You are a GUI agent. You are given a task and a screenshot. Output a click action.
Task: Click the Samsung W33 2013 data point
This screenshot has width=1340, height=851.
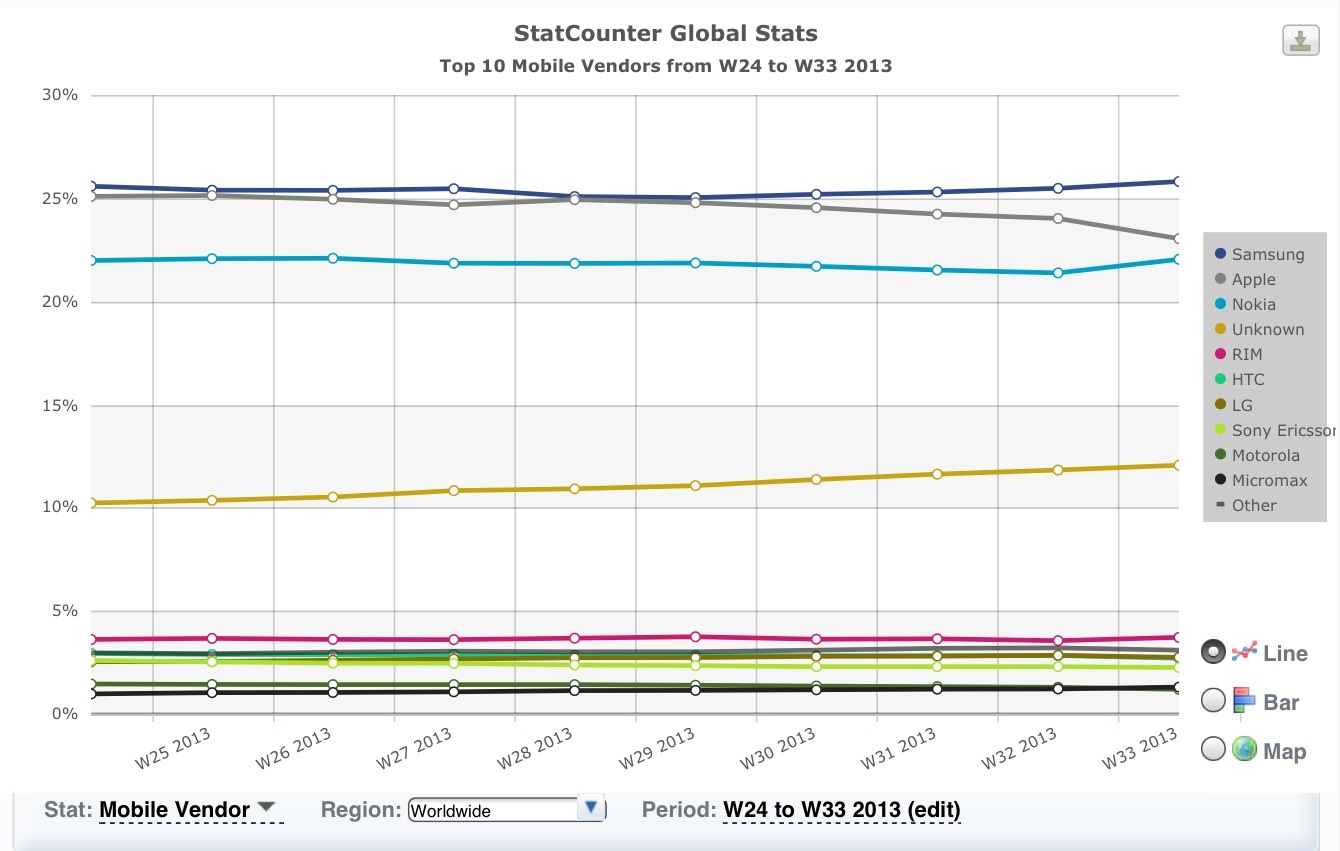point(1178,182)
